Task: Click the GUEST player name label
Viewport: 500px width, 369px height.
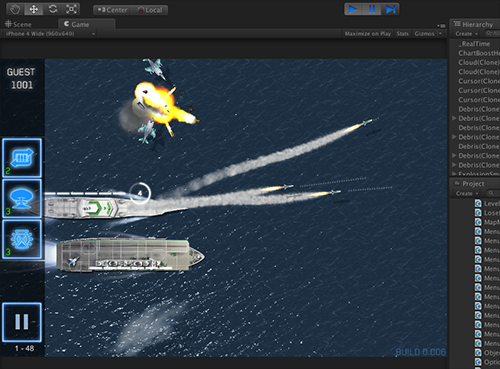Action: 21,72
